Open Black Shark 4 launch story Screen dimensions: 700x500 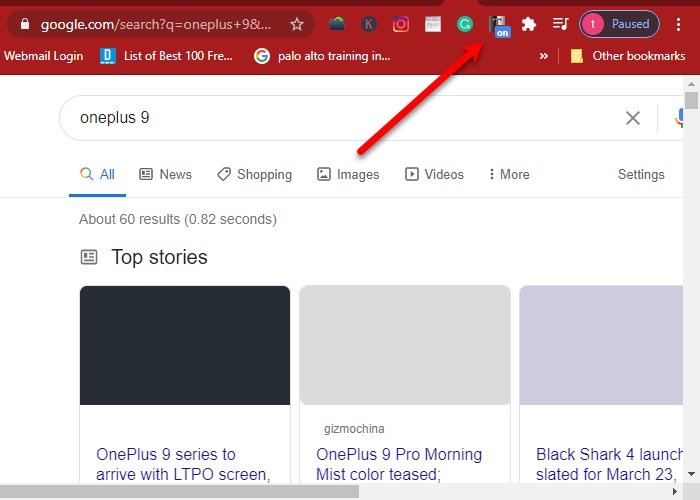pos(609,464)
